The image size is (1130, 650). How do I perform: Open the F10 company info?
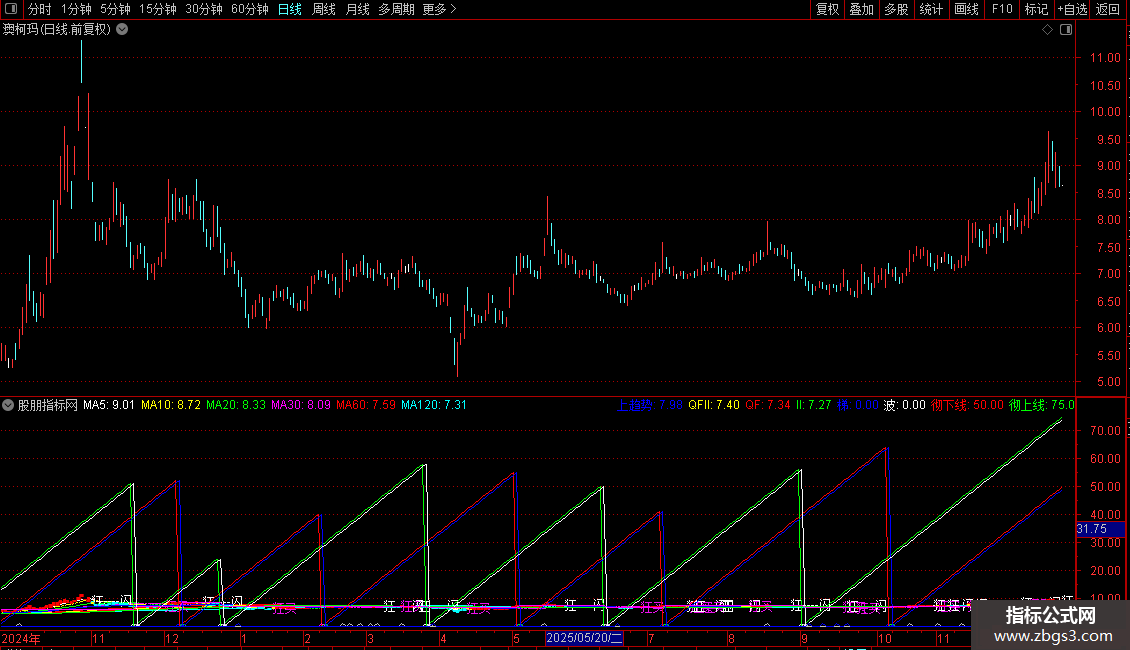[x=1002, y=9]
